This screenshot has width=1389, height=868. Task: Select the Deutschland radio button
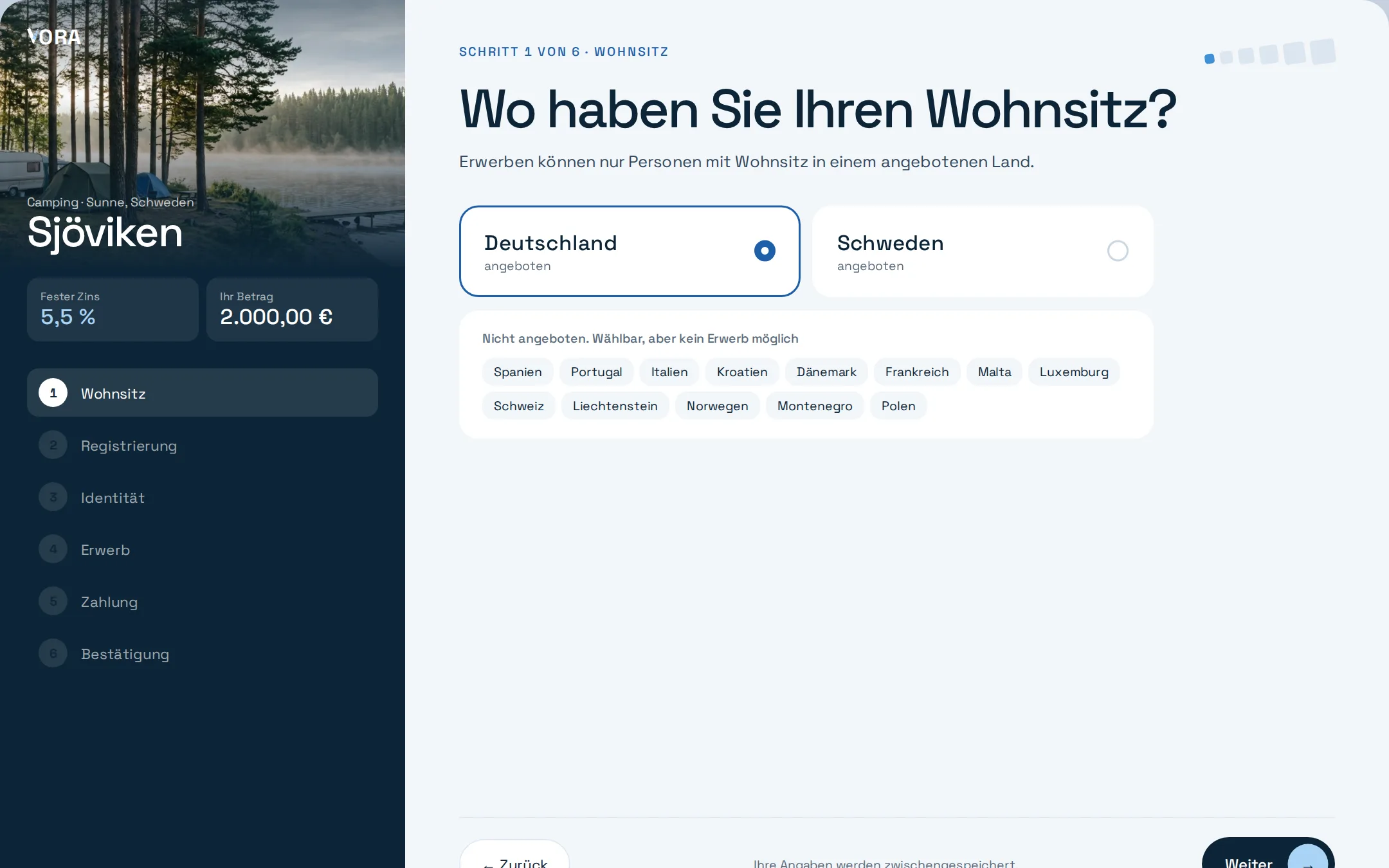coord(765,251)
